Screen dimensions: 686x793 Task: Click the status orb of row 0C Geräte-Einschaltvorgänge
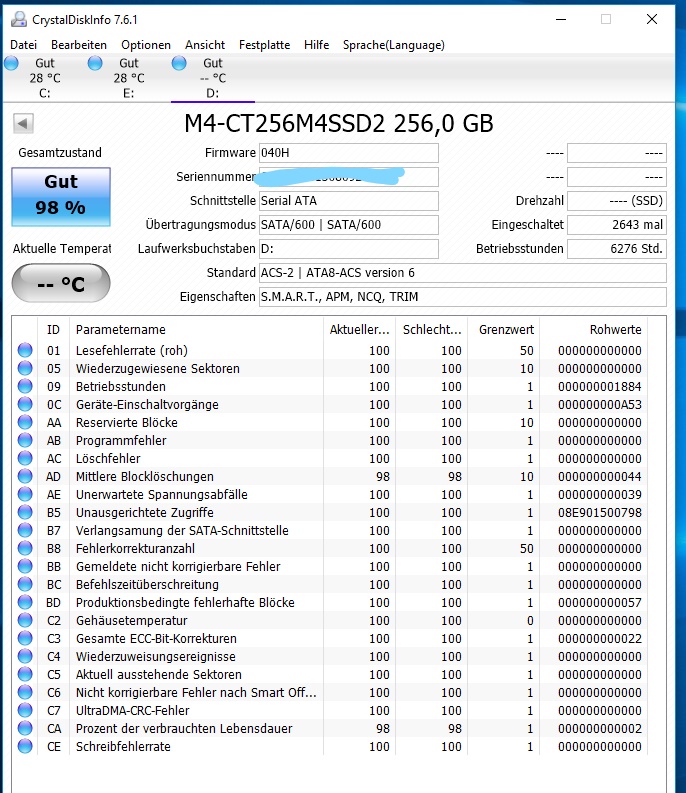(25, 404)
